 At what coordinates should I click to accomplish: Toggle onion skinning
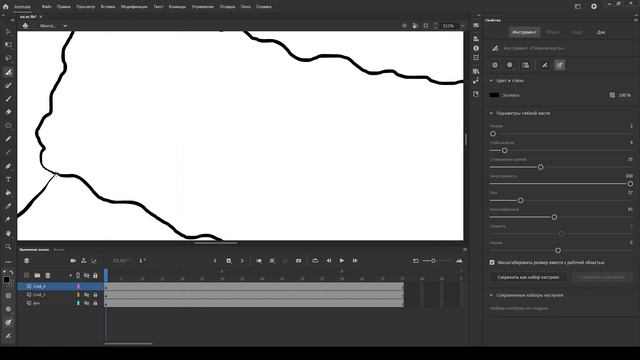coord(259,261)
